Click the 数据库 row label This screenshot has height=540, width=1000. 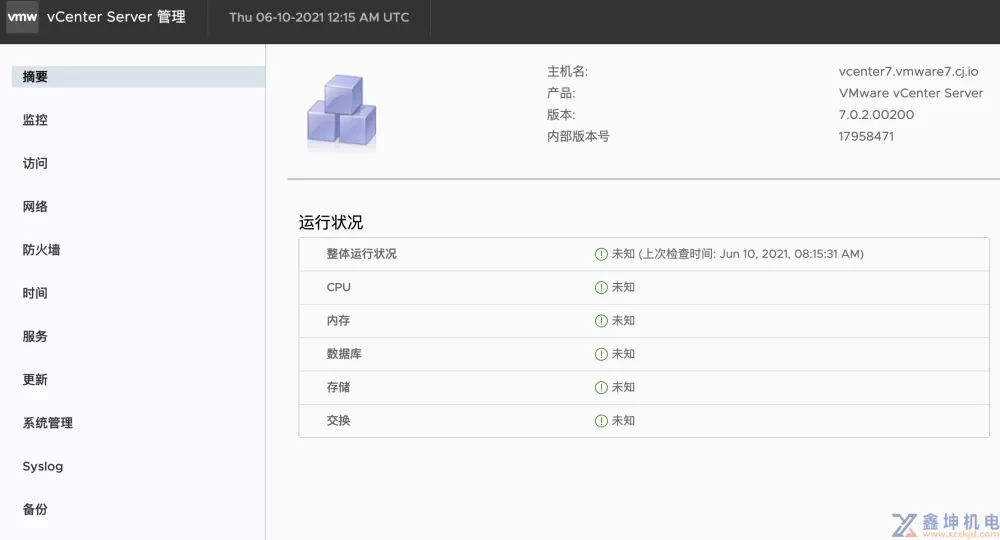344,354
